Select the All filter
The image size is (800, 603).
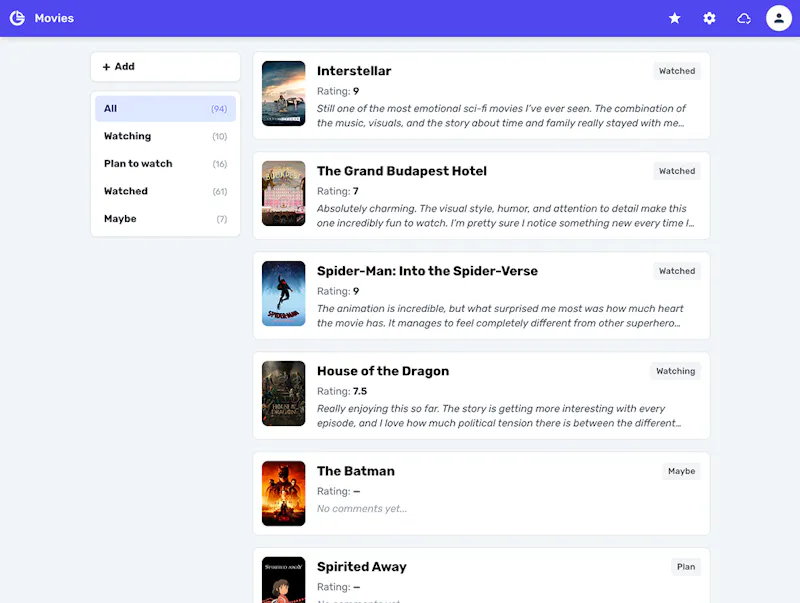coord(165,109)
